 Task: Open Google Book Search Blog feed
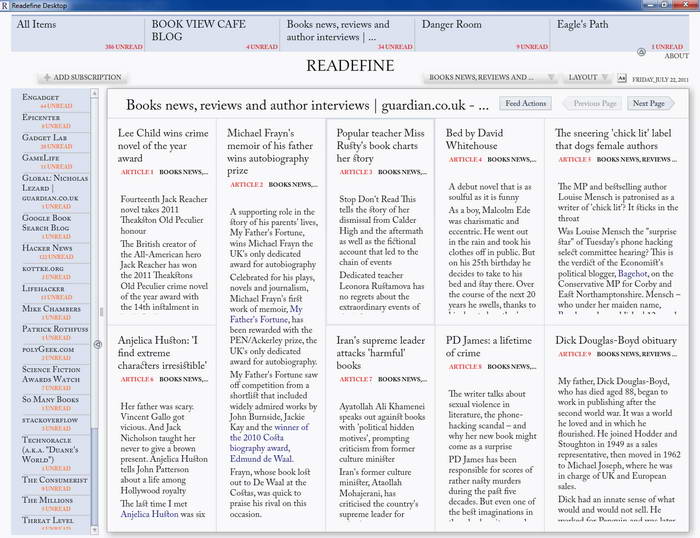click(x=51, y=227)
